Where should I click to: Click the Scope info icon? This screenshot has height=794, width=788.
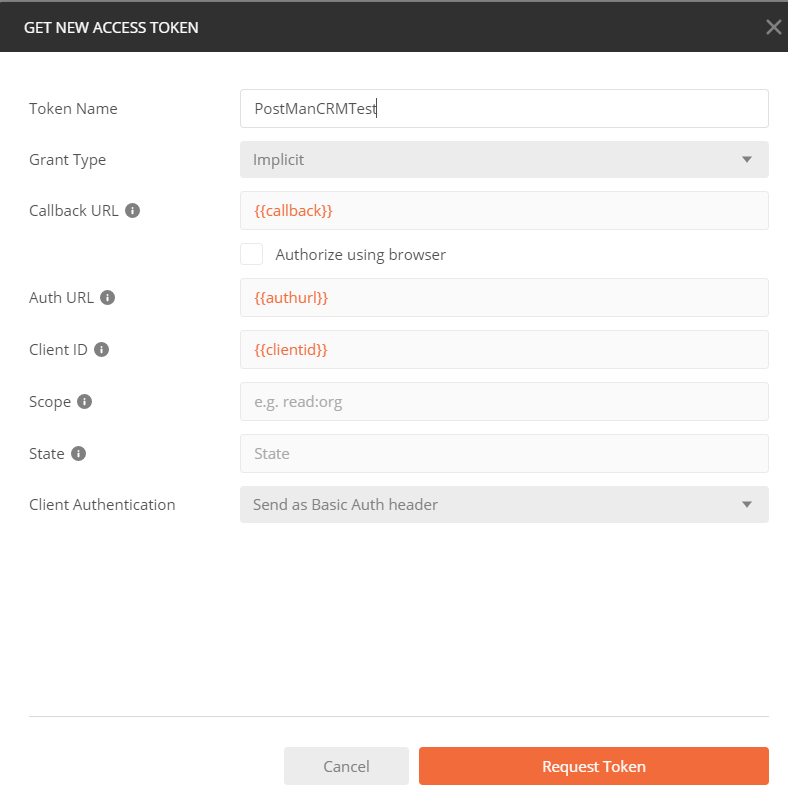tap(85, 402)
